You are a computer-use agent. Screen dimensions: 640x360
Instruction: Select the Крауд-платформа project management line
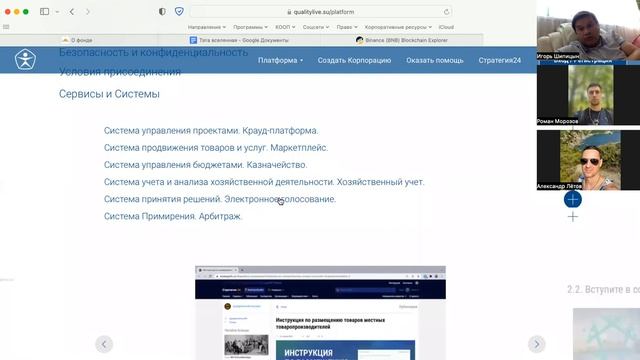211,131
